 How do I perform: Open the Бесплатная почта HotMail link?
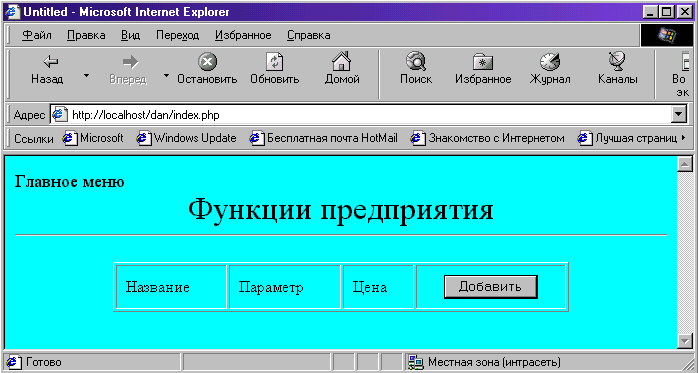coord(324,138)
